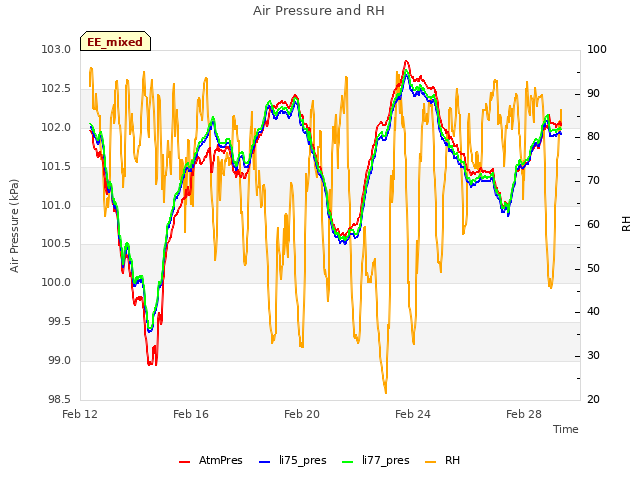
Task: Click the 90 right axis value
Action: (593, 93)
